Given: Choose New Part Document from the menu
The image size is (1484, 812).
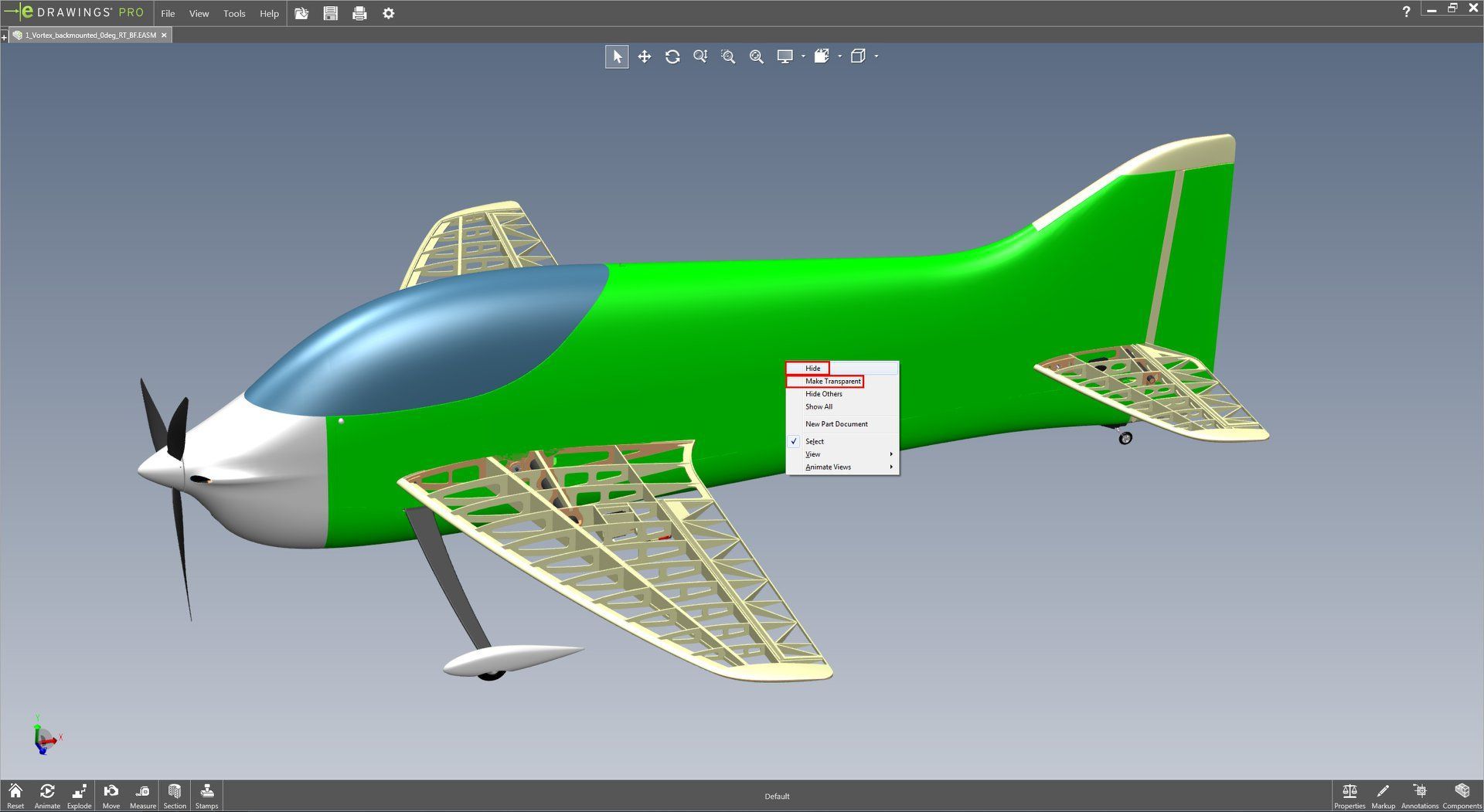Looking at the screenshot, I should [x=836, y=424].
